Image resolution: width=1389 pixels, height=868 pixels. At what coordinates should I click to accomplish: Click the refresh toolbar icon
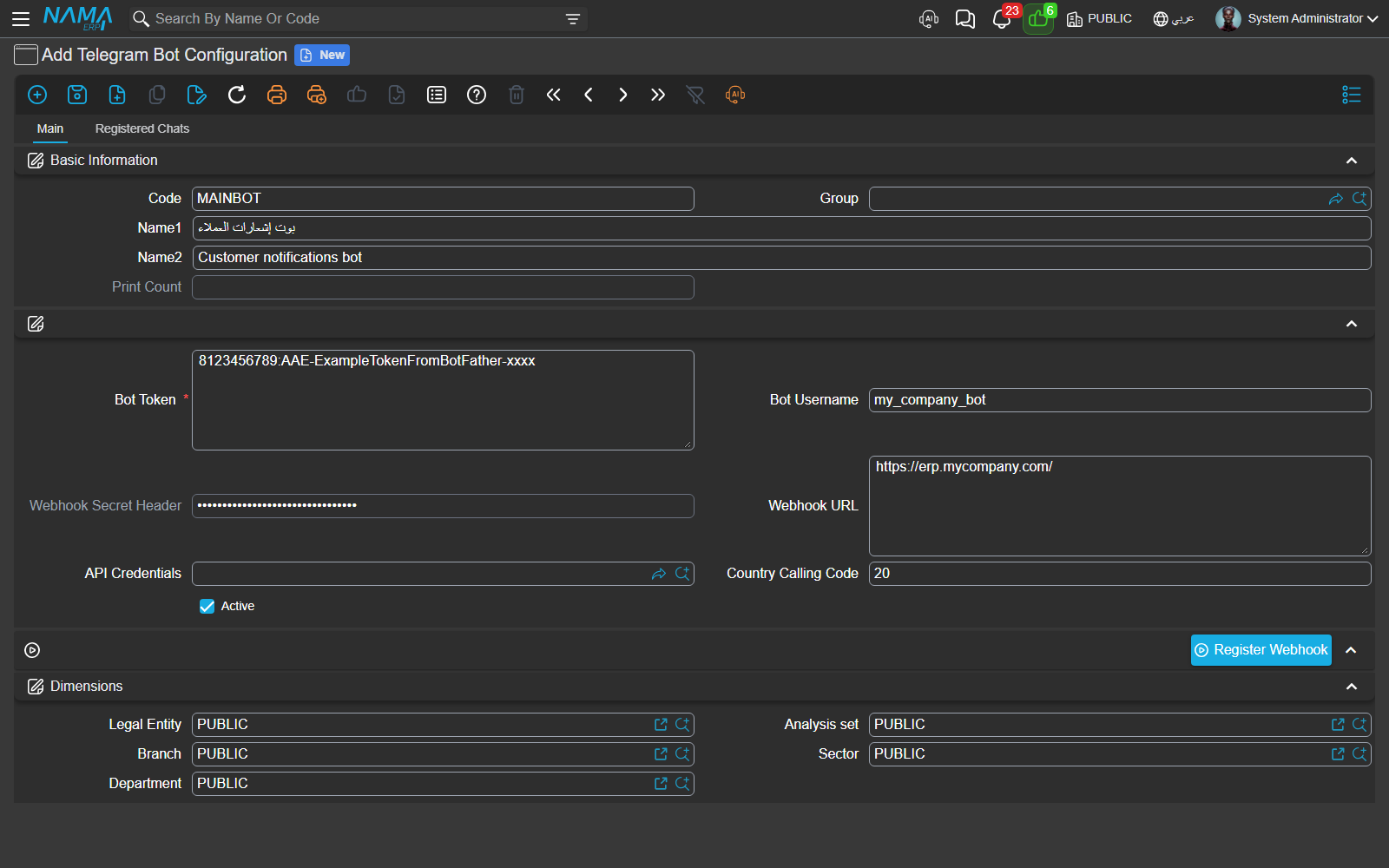pos(237,95)
